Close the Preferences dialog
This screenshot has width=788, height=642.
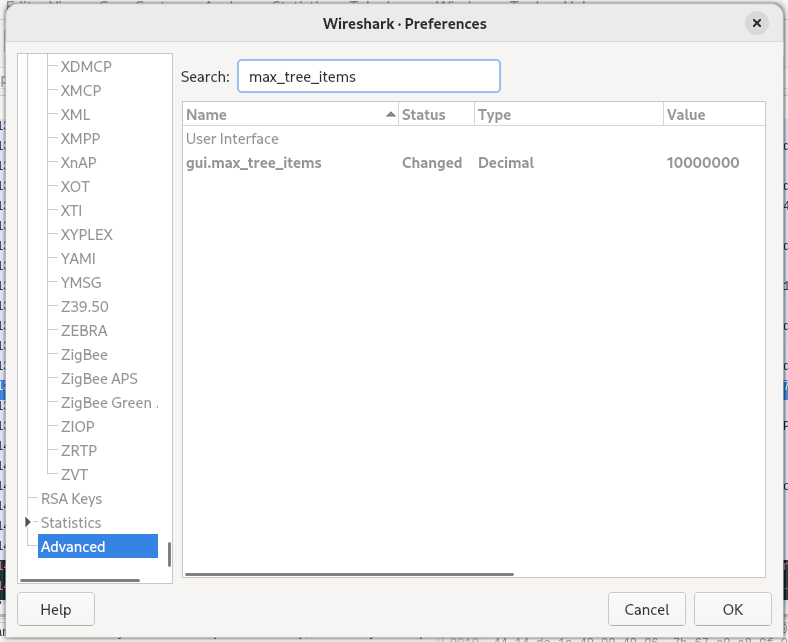(x=756, y=23)
